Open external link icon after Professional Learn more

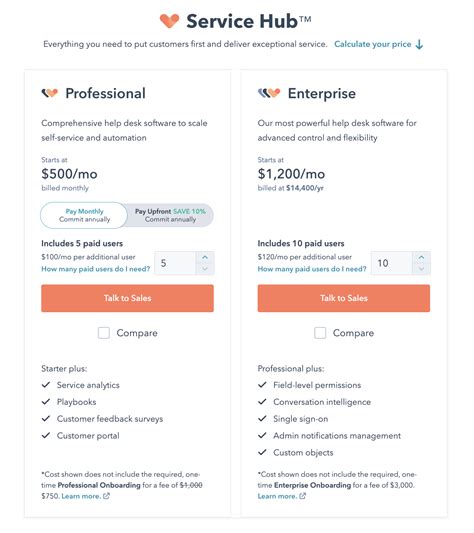[106, 496]
